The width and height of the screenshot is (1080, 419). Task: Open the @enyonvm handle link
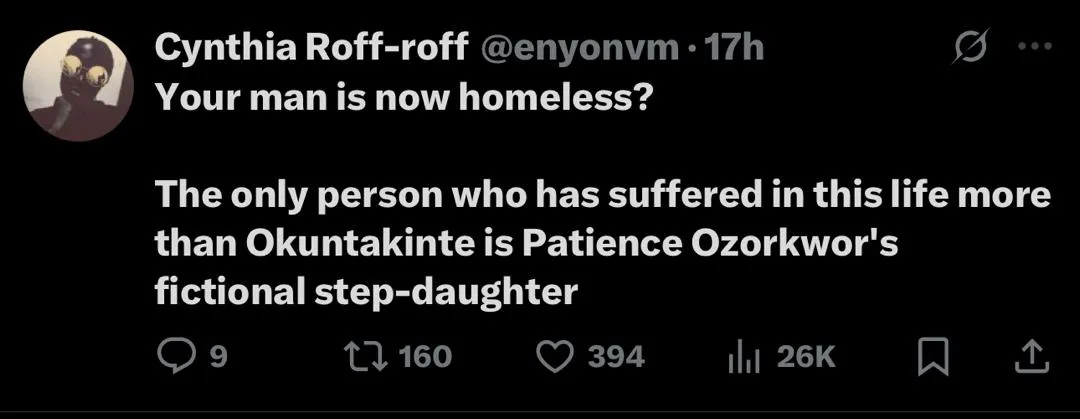(581, 48)
